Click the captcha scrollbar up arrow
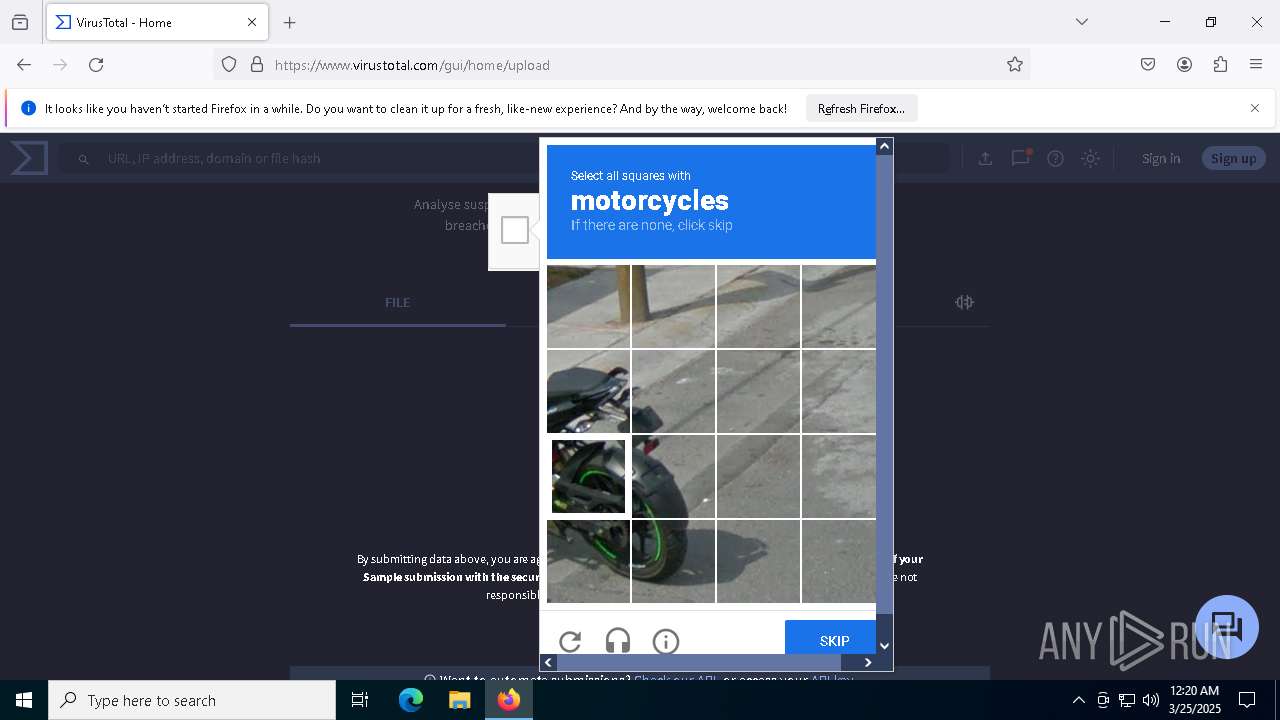Viewport: 1280px width, 720px height. click(x=884, y=147)
